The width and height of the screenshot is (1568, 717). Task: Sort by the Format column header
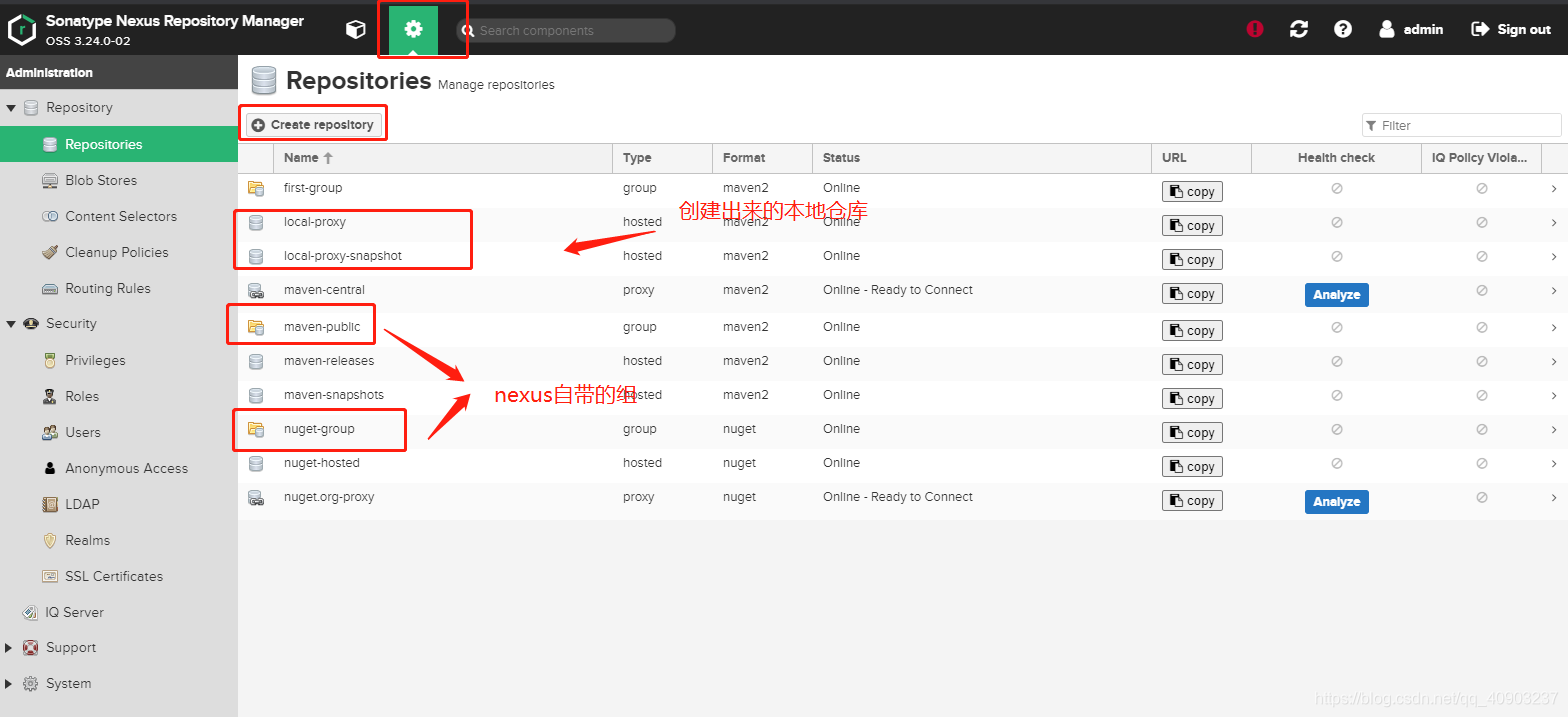pos(762,158)
